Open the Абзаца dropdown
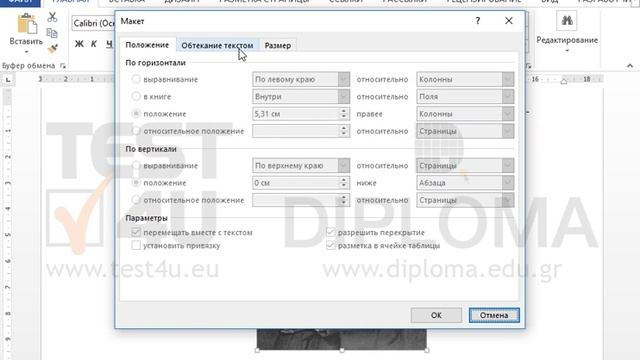640x360 pixels. pos(465,183)
